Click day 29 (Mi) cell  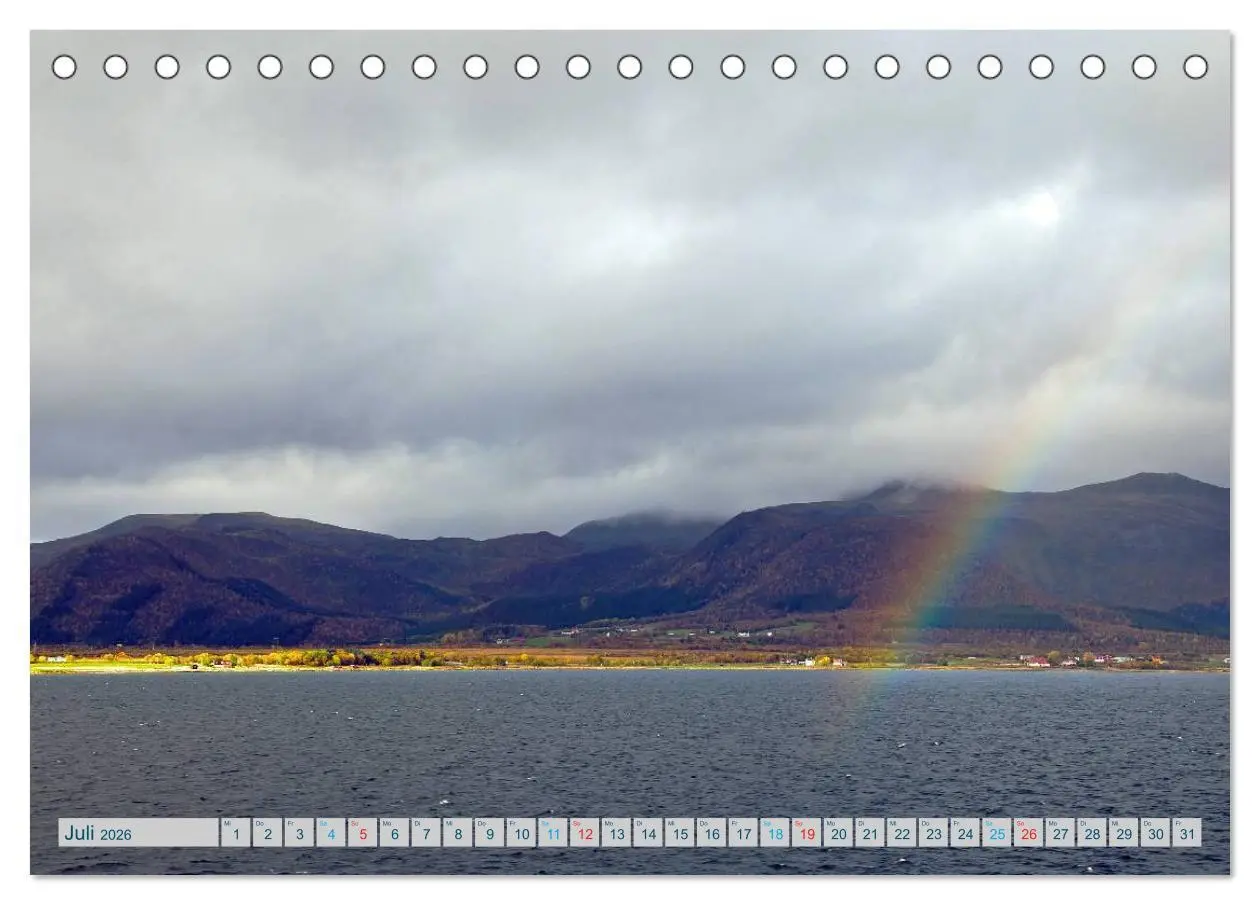click(x=1124, y=832)
